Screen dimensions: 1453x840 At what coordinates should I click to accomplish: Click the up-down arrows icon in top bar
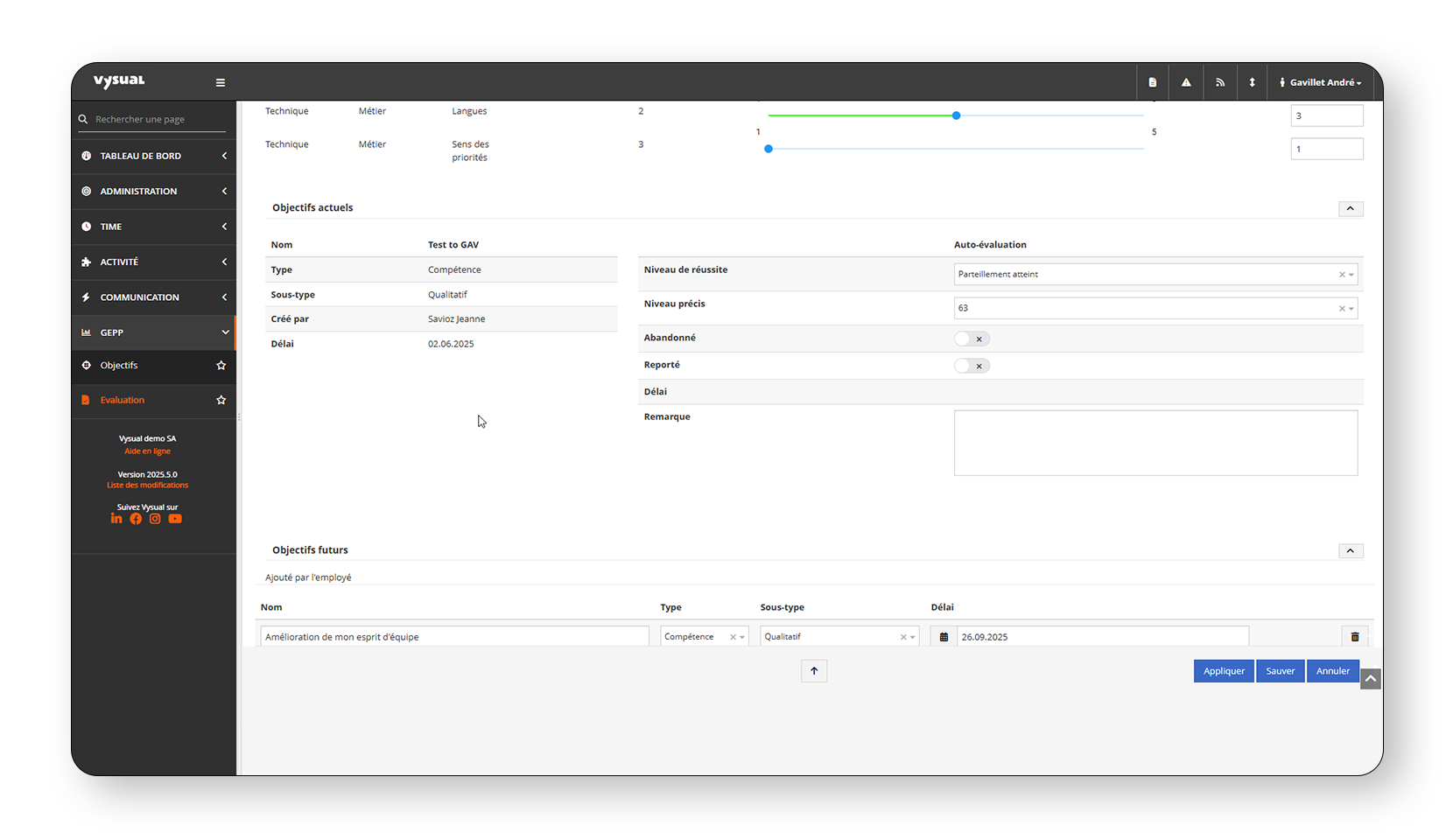[1253, 82]
